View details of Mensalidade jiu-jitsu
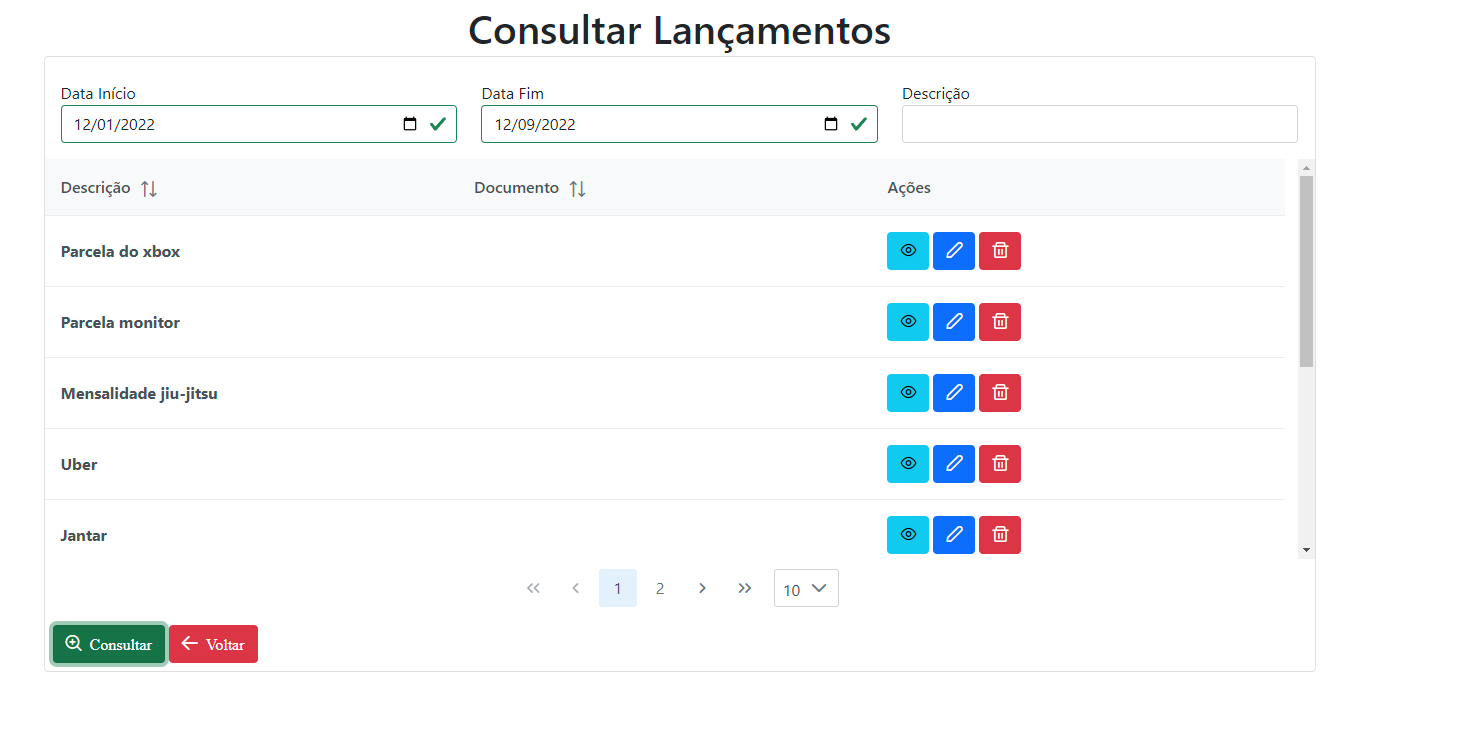The image size is (1457, 732). (907, 392)
